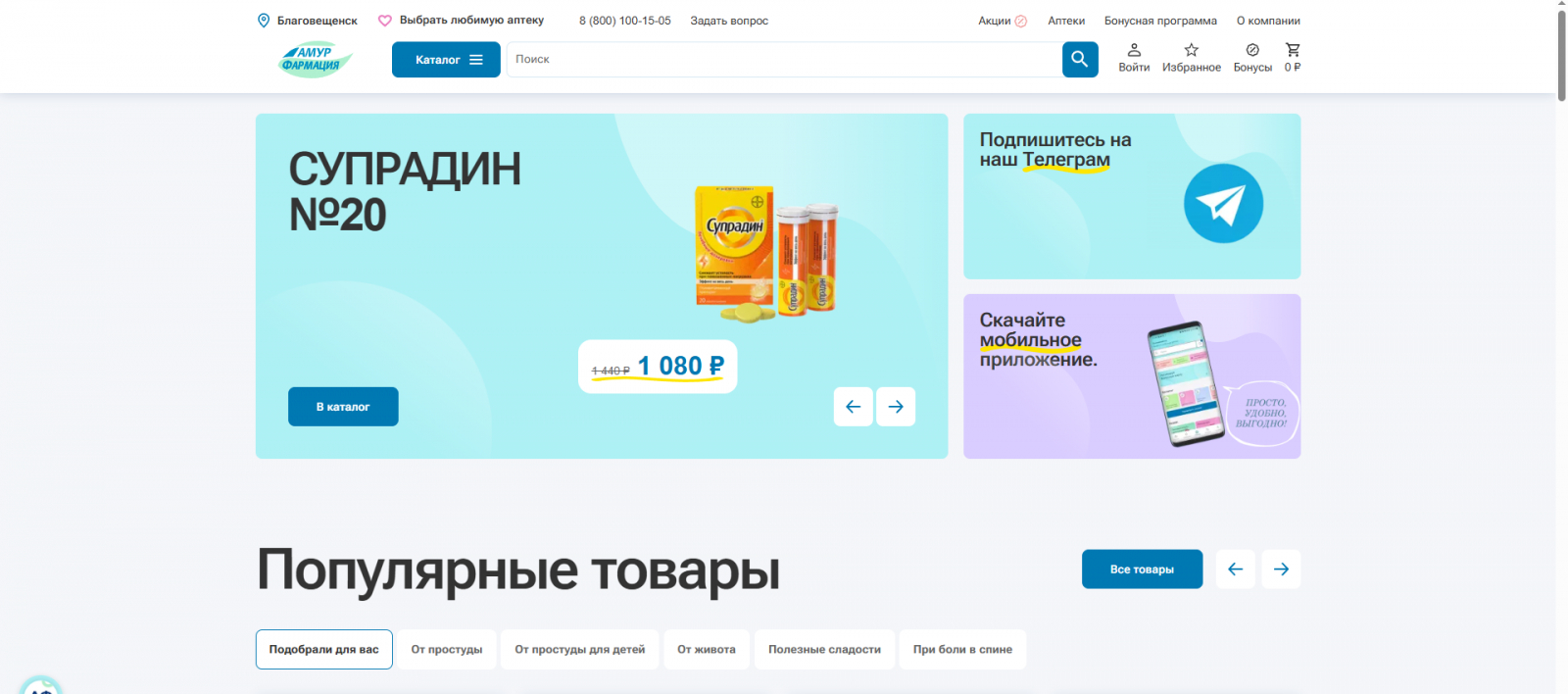Open the Каталог menu button
Screen dimensions: 1568x694
pyautogui.click(x=446, y=60)
